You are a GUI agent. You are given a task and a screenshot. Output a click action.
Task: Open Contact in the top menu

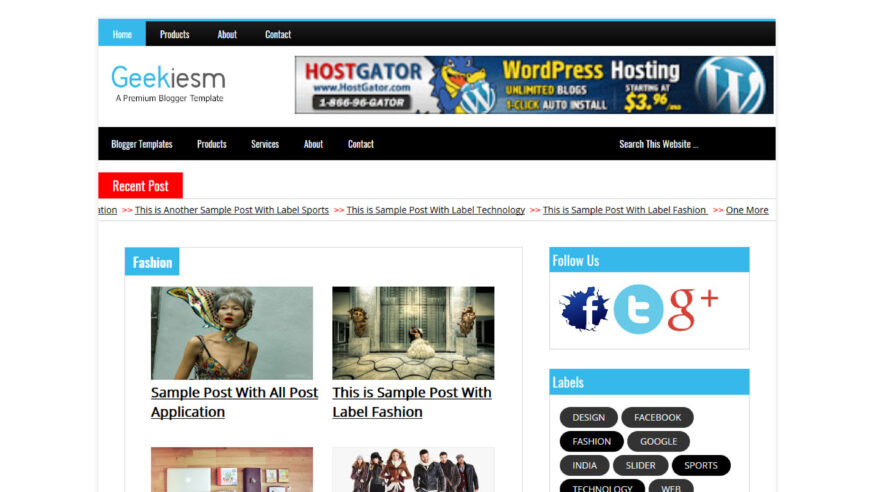point(278,34)
